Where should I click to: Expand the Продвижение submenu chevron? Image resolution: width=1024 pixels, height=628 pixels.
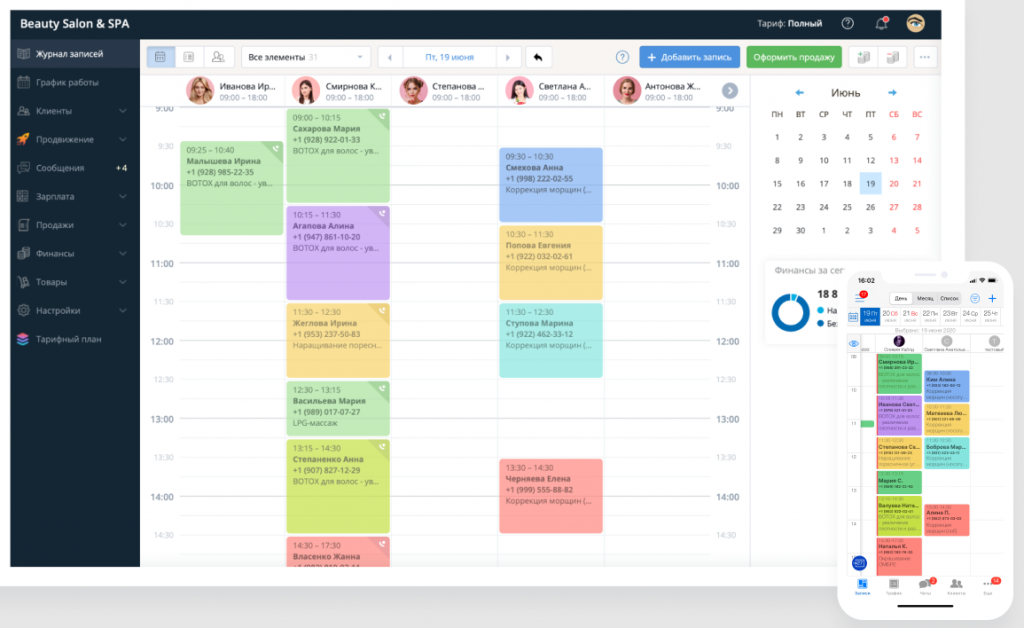[123, 139]
